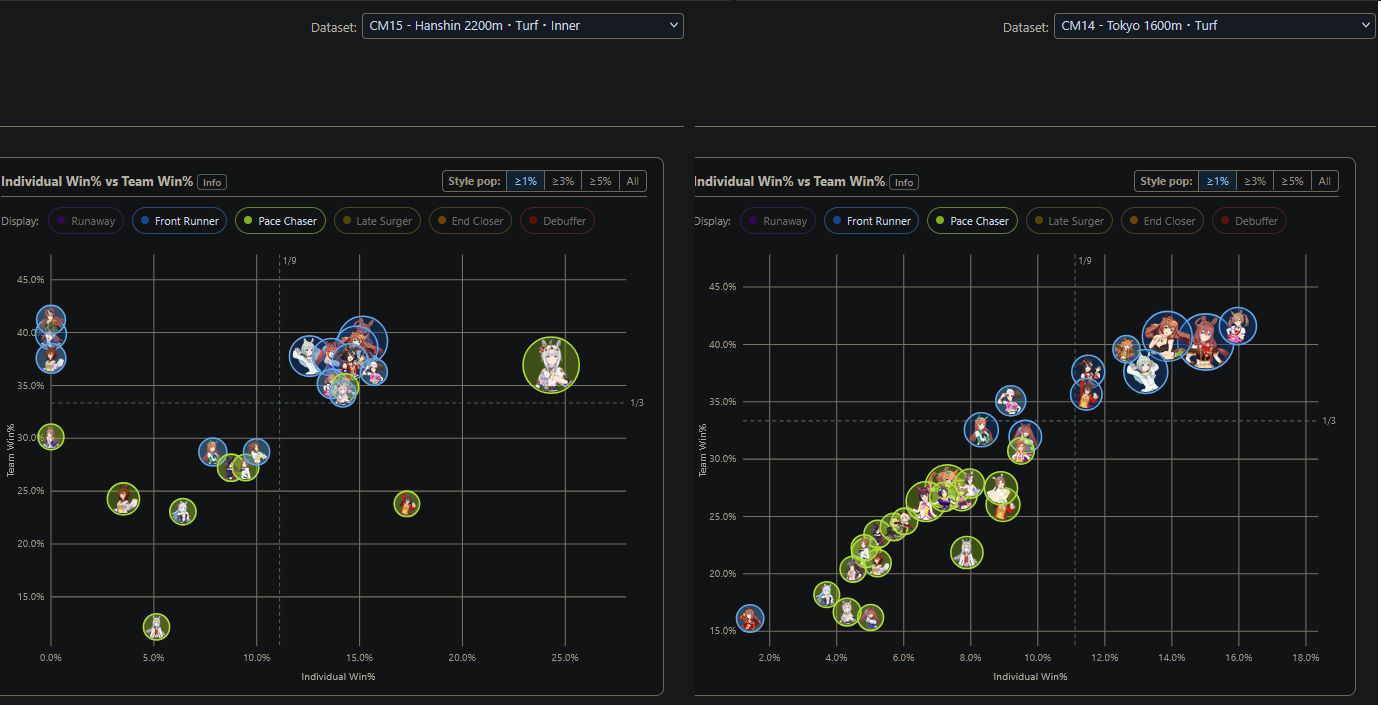Click blue bubble at 11.5% individual, 35.7% team in CM14
1381x705 pixels.
(x=1087, y=394)
